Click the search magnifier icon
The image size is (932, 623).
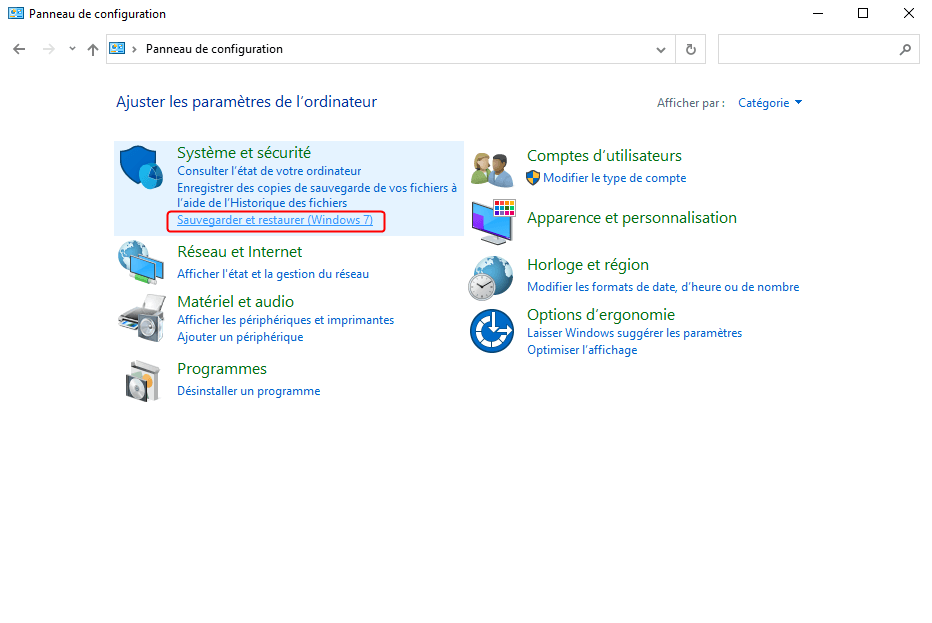[905, 49]
